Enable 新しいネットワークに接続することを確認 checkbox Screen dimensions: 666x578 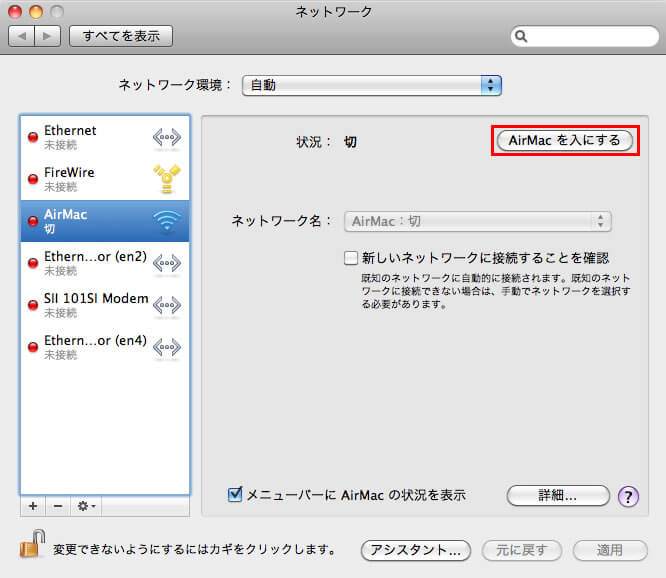351,258
